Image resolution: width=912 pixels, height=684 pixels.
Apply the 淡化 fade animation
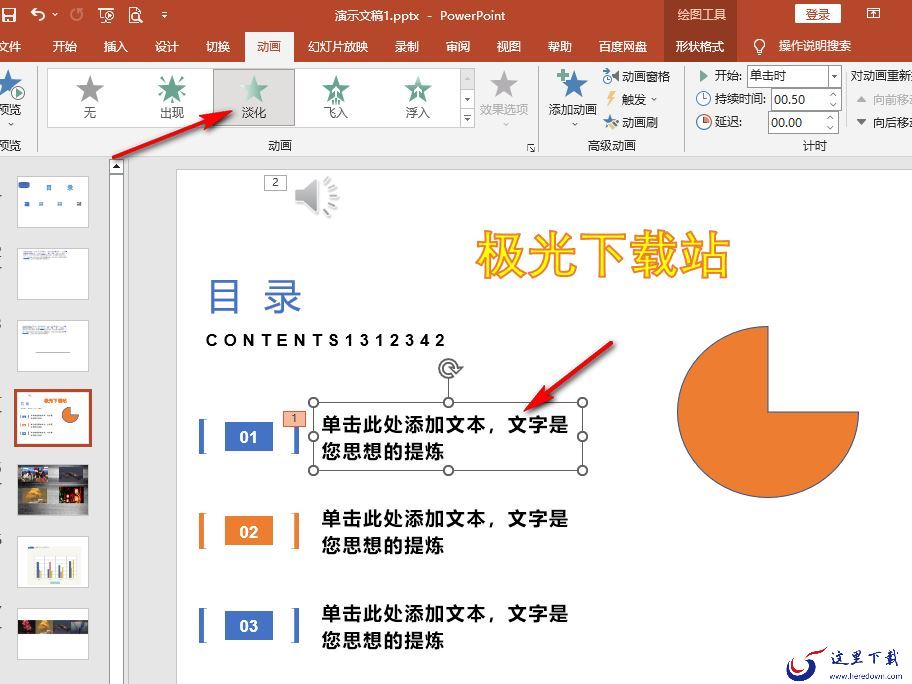click(254, 98)
